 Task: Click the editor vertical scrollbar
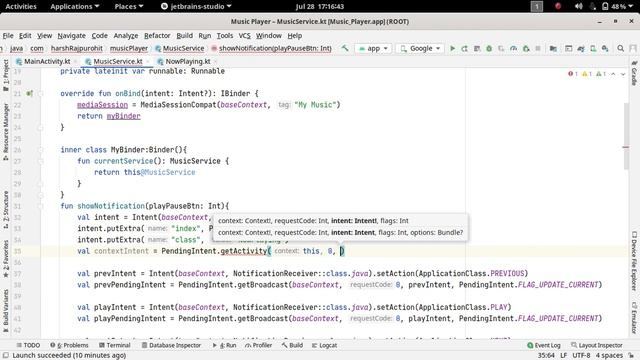[x=626, y=136]
